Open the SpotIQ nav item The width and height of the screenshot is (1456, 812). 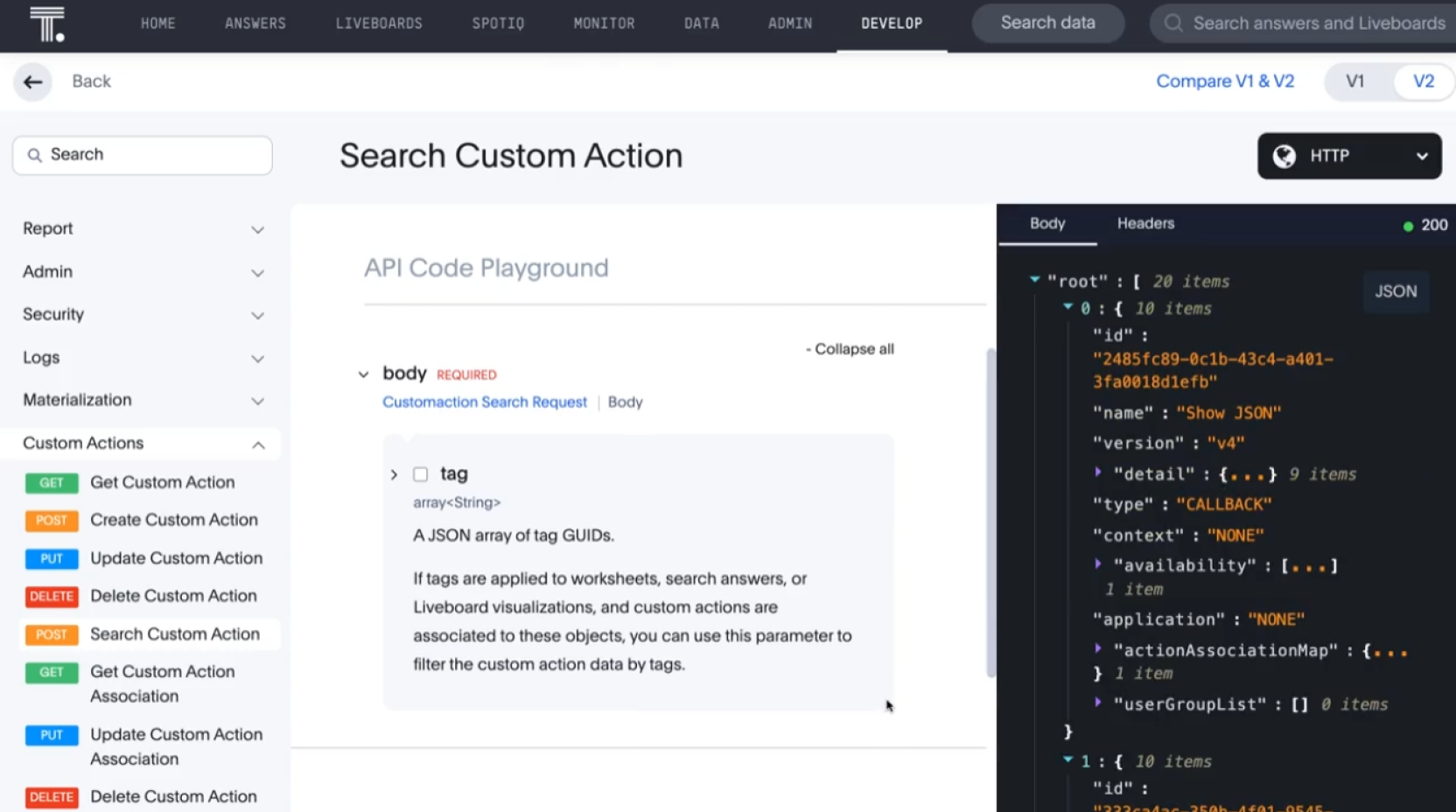point(498,24)
